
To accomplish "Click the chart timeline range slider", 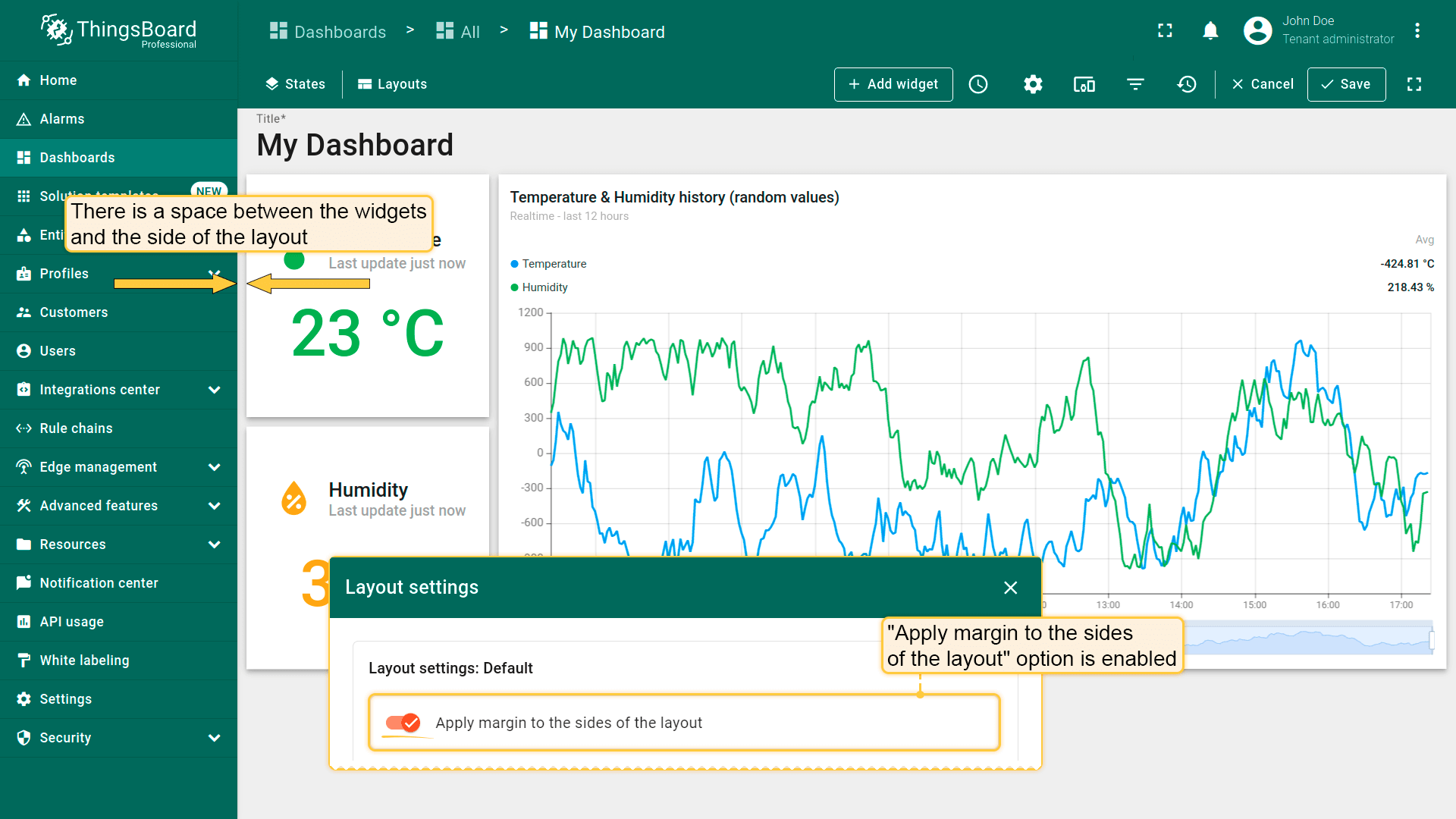I will [1308, 639].
